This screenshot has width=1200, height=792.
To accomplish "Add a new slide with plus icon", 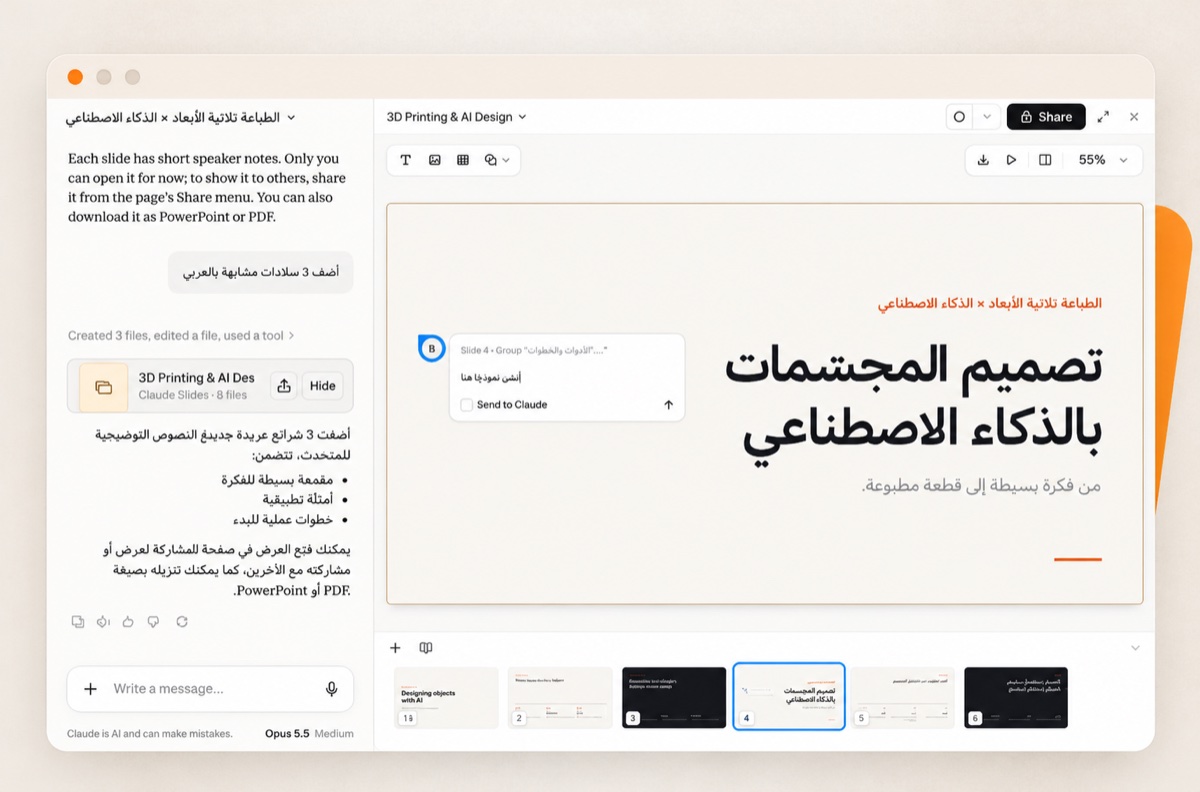I will point(395,648).
